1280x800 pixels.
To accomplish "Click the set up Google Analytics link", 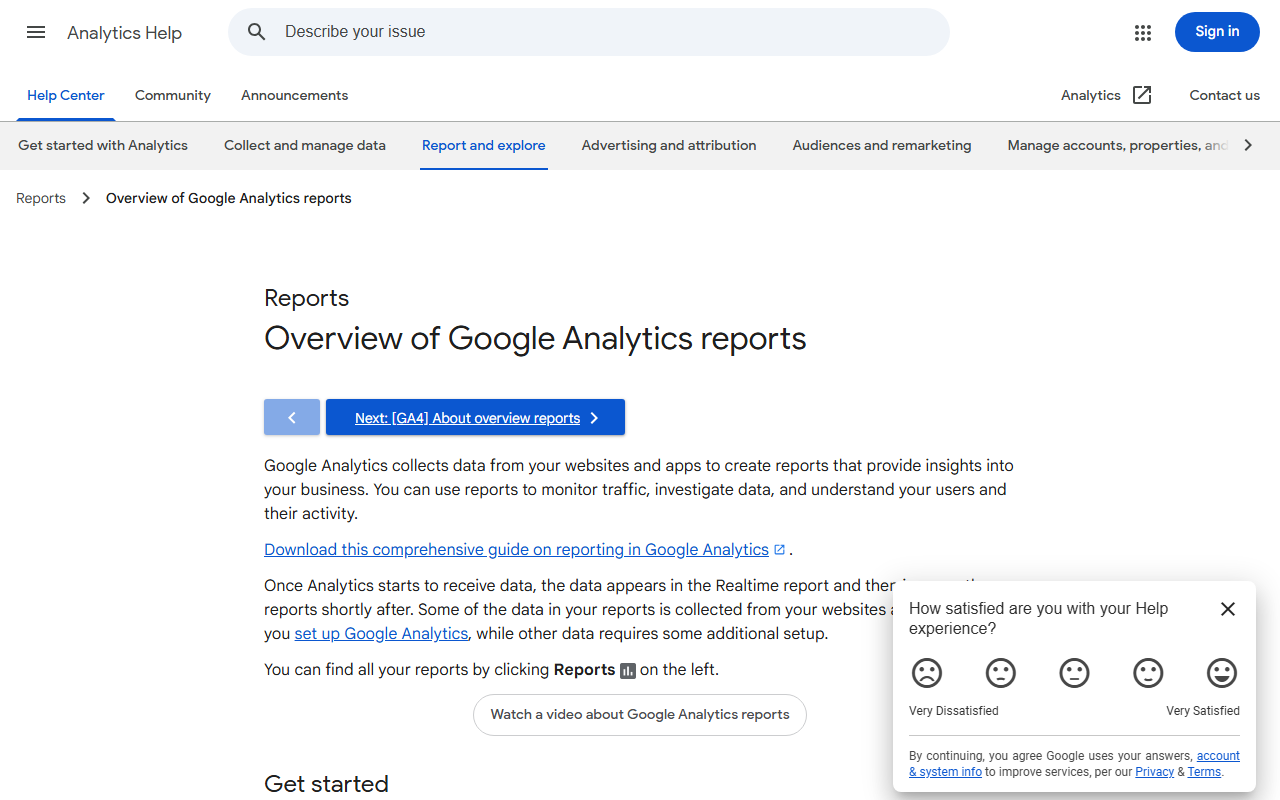I will pos(381,633).
